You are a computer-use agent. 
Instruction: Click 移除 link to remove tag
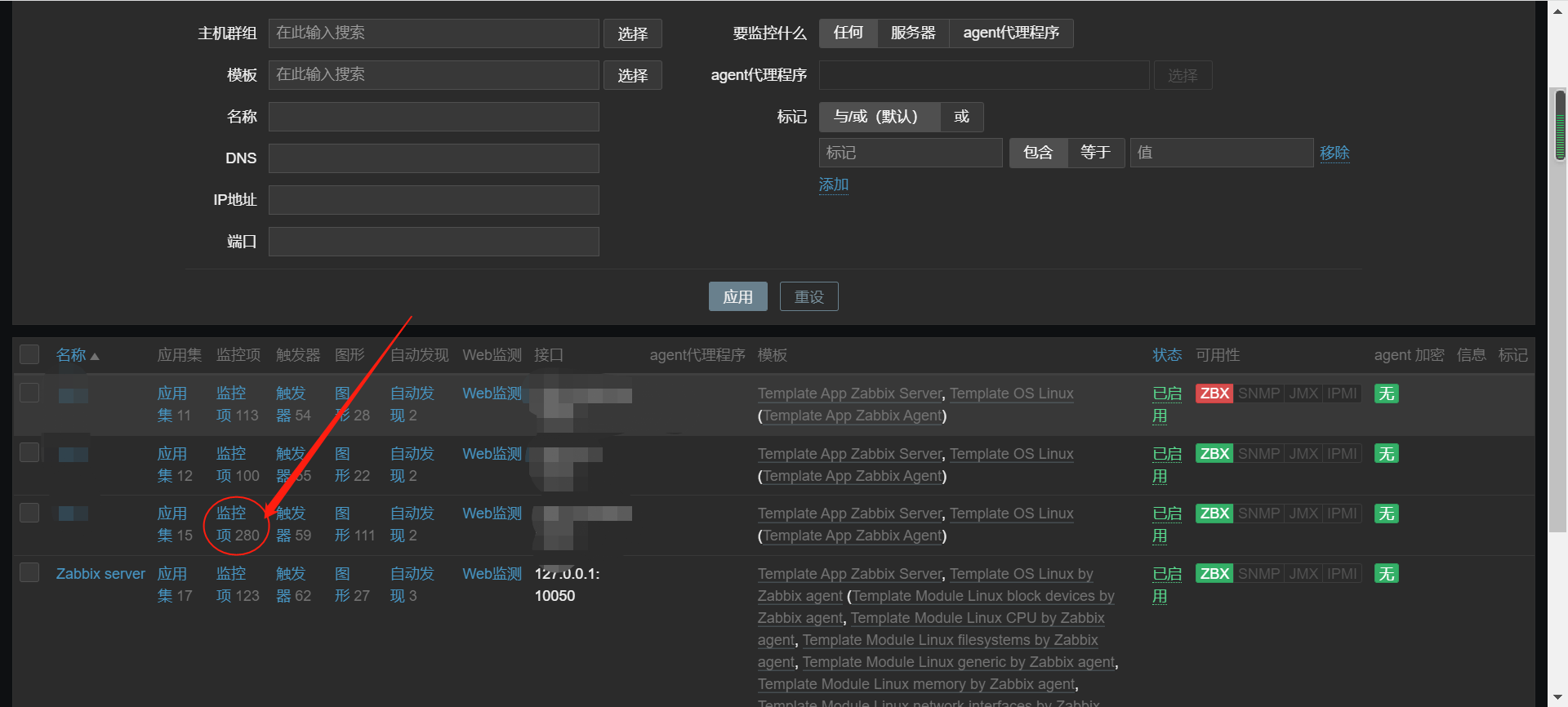pyautogui.click(x=1334, y=153)
